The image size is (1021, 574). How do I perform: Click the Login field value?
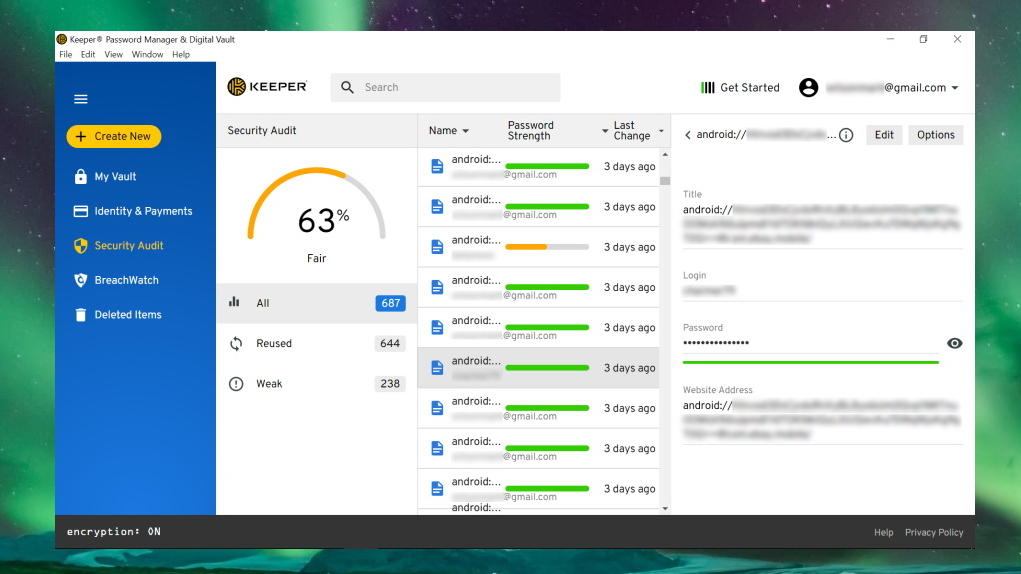(709, 290)
